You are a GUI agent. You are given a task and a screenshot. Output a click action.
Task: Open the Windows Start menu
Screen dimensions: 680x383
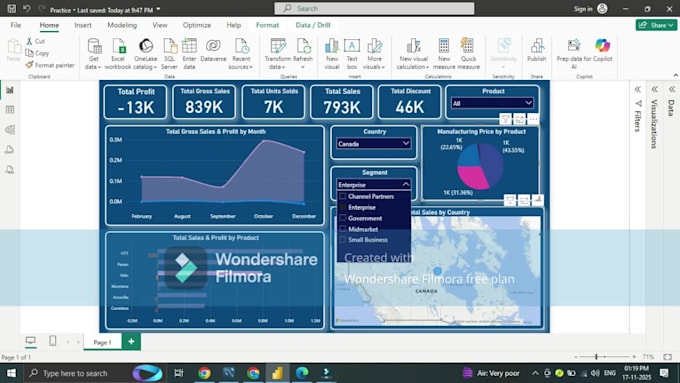pos(11,373)
